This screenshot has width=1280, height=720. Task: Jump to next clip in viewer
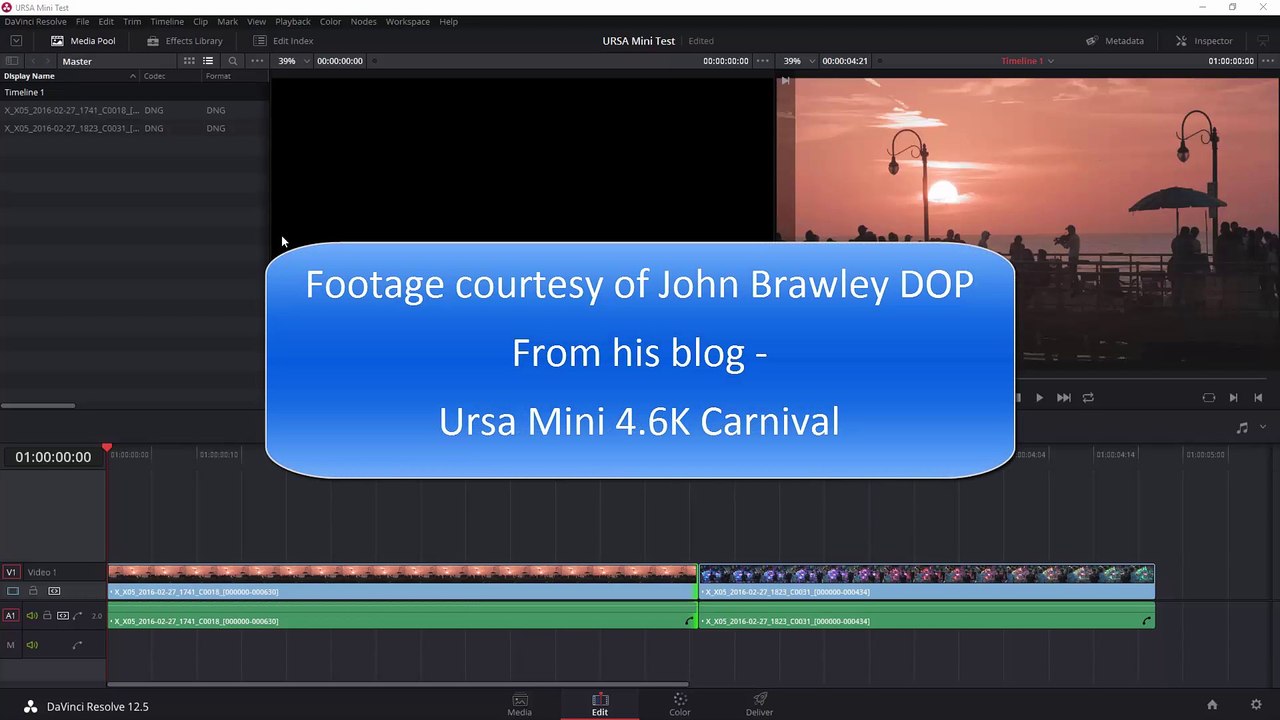point(1063,397)
